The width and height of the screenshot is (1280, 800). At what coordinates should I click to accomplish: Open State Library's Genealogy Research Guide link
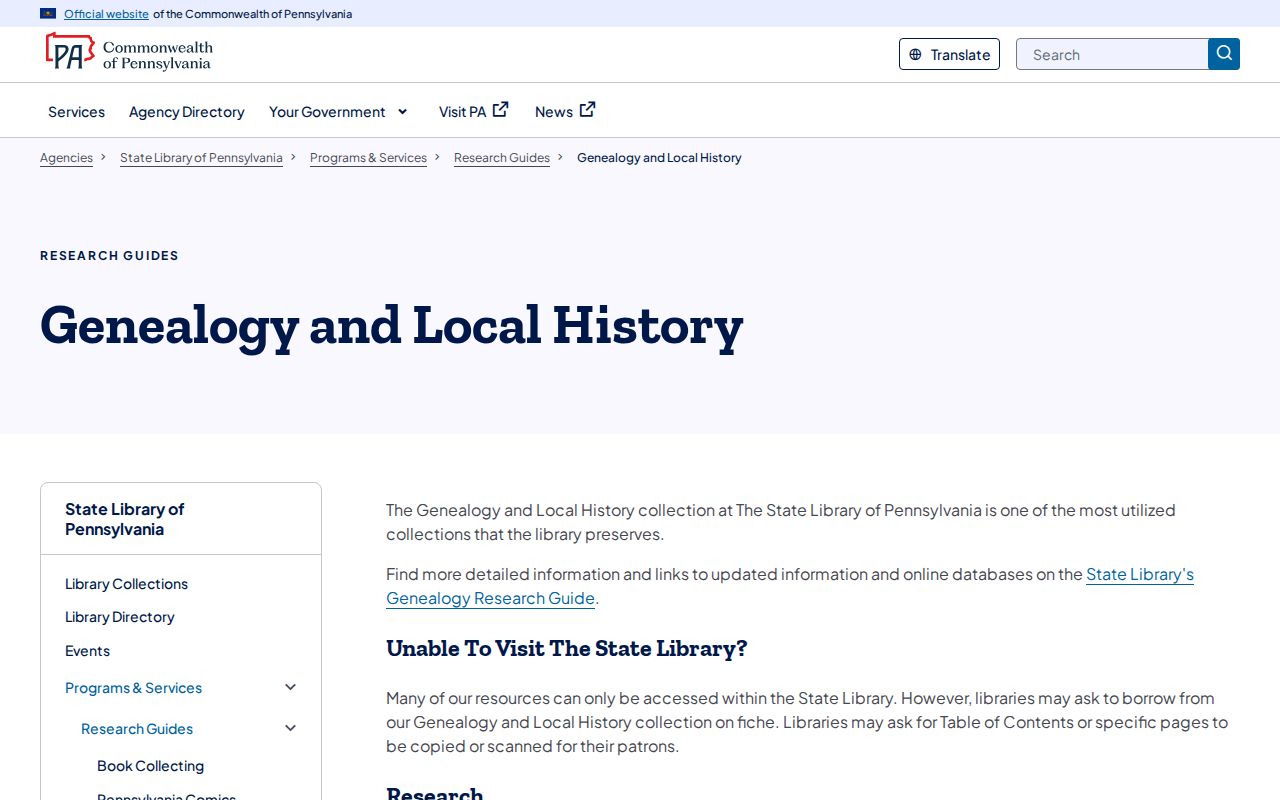click(x=790, y=586)
